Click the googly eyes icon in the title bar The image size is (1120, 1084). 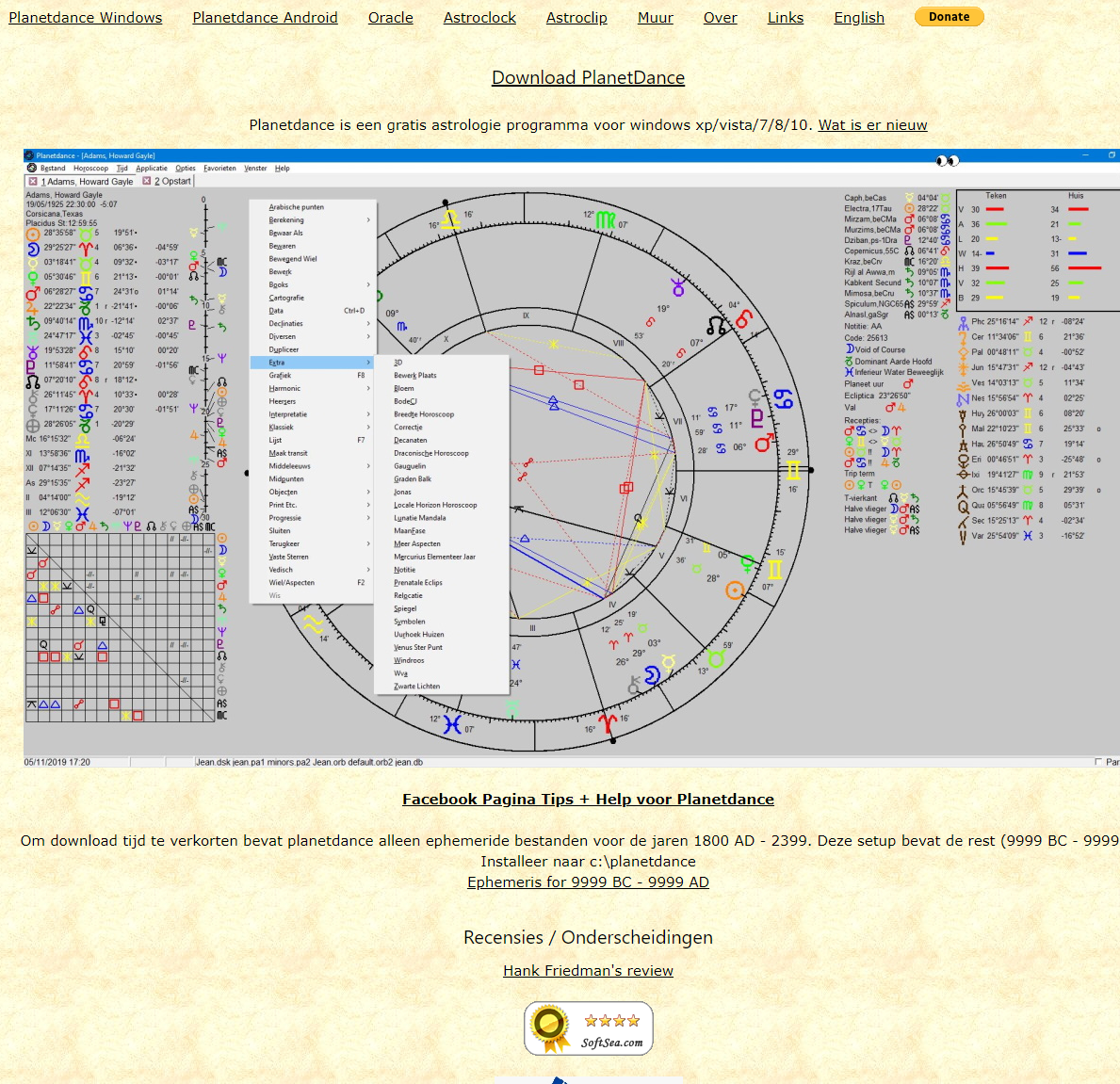(947, 161)
